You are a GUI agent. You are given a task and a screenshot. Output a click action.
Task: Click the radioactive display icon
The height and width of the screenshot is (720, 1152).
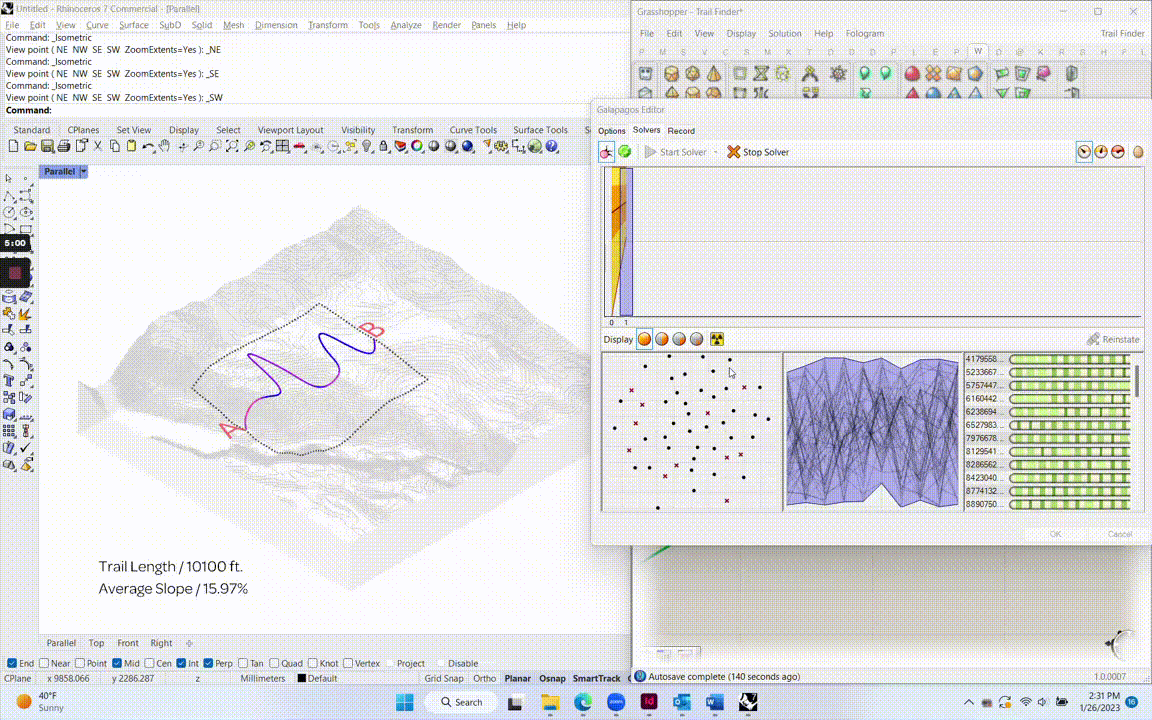coord(716,339)
